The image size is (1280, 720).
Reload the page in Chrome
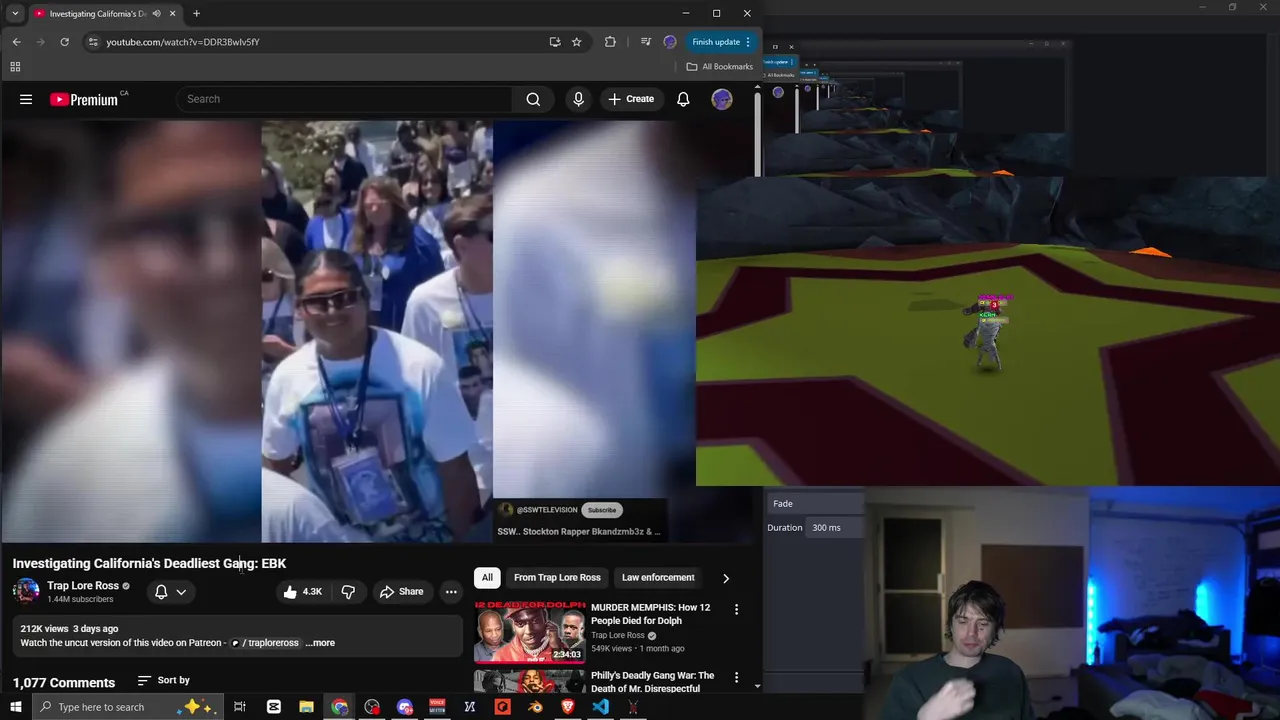pyautogui.click(x=65, y=42)
